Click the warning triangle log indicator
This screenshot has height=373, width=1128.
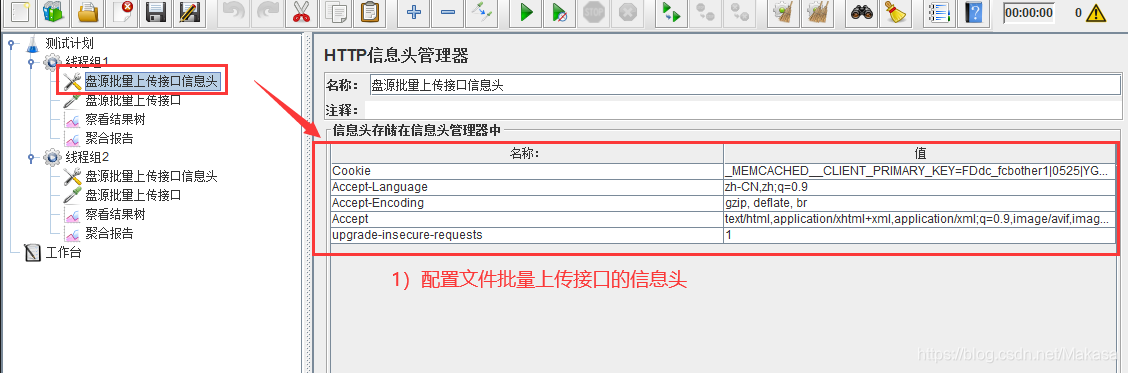(1096, 12)
